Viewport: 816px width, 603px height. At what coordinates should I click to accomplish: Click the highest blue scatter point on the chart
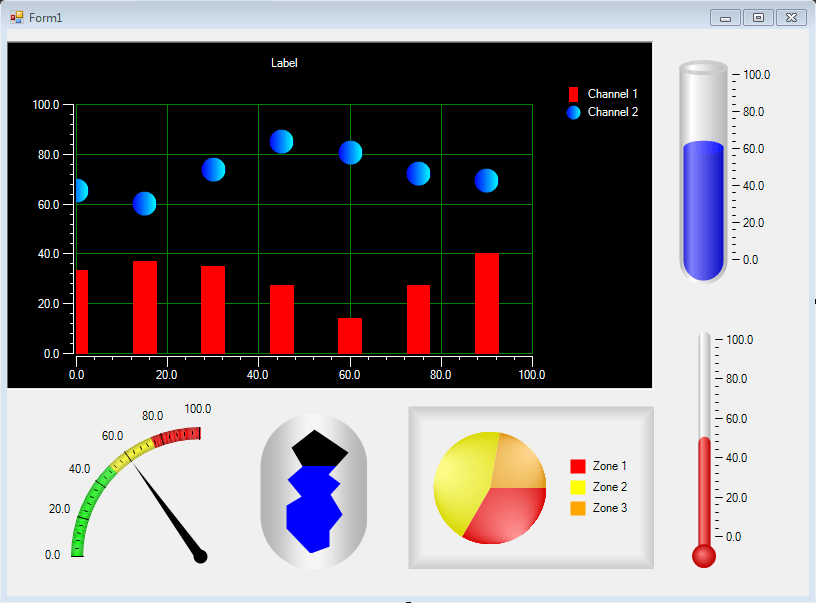click(284, 141)
